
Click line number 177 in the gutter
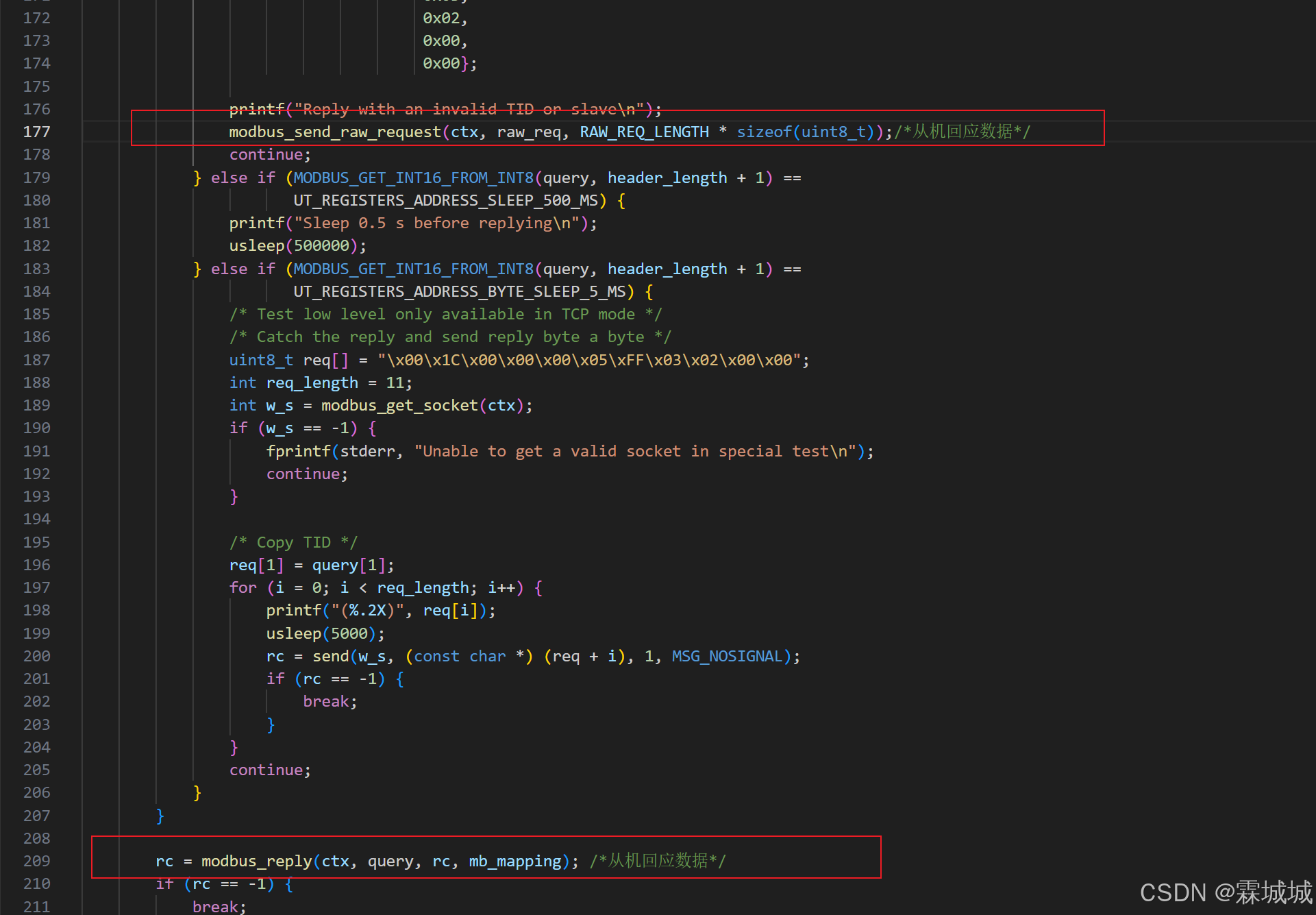[x=36, y=132]
